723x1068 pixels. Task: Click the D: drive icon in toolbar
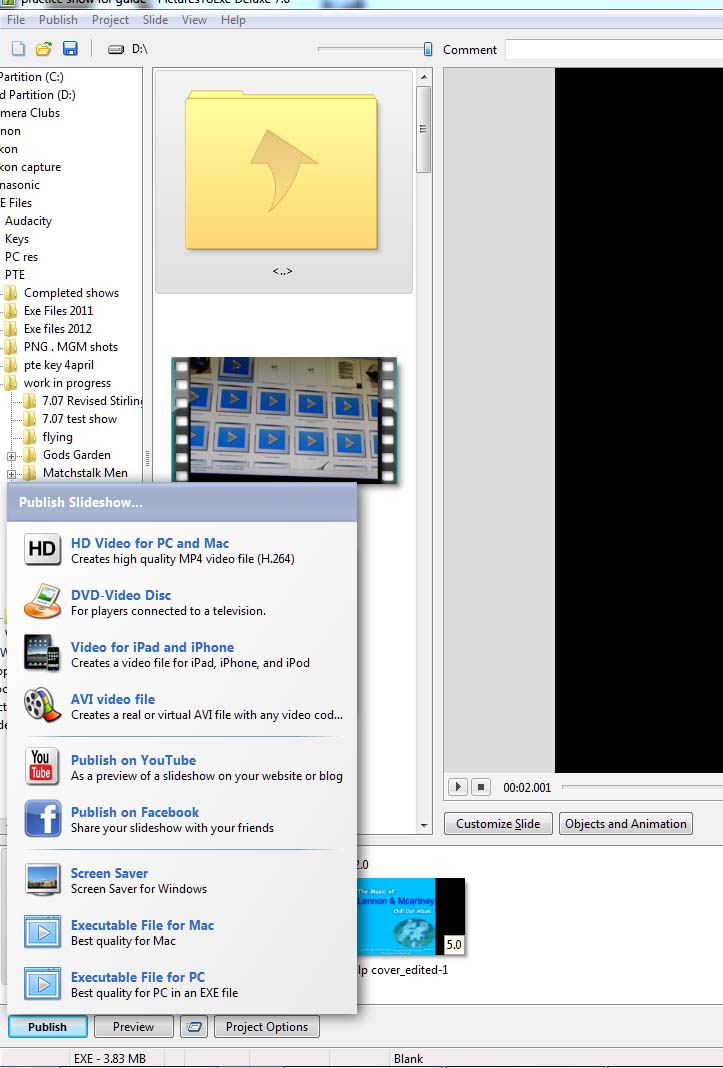116,49
